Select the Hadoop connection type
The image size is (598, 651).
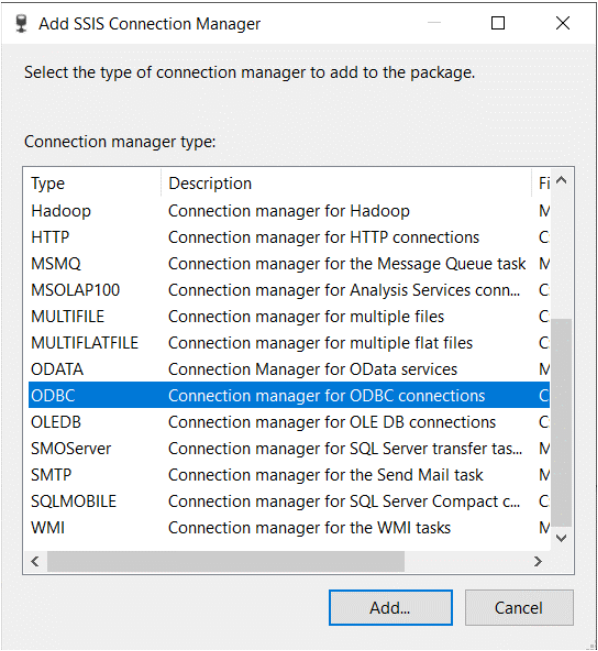click(289, 211)
